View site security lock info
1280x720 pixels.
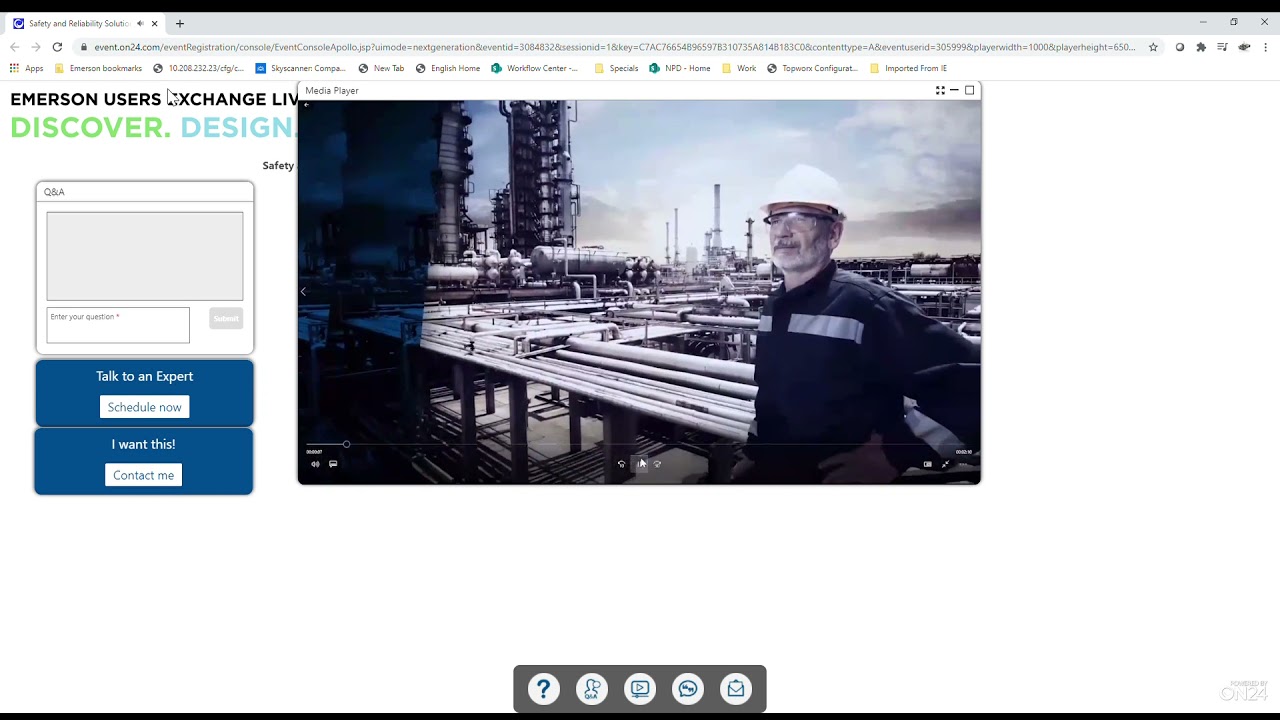coord(84,47)
